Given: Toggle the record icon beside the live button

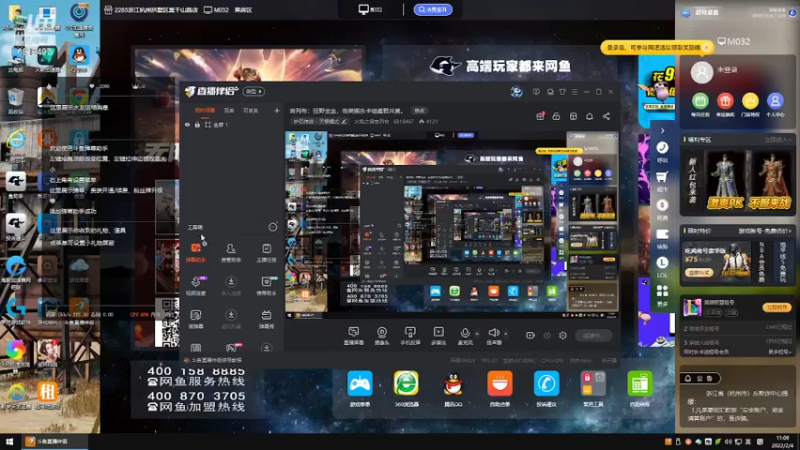Looking at the screenshot, I should 531,335.
